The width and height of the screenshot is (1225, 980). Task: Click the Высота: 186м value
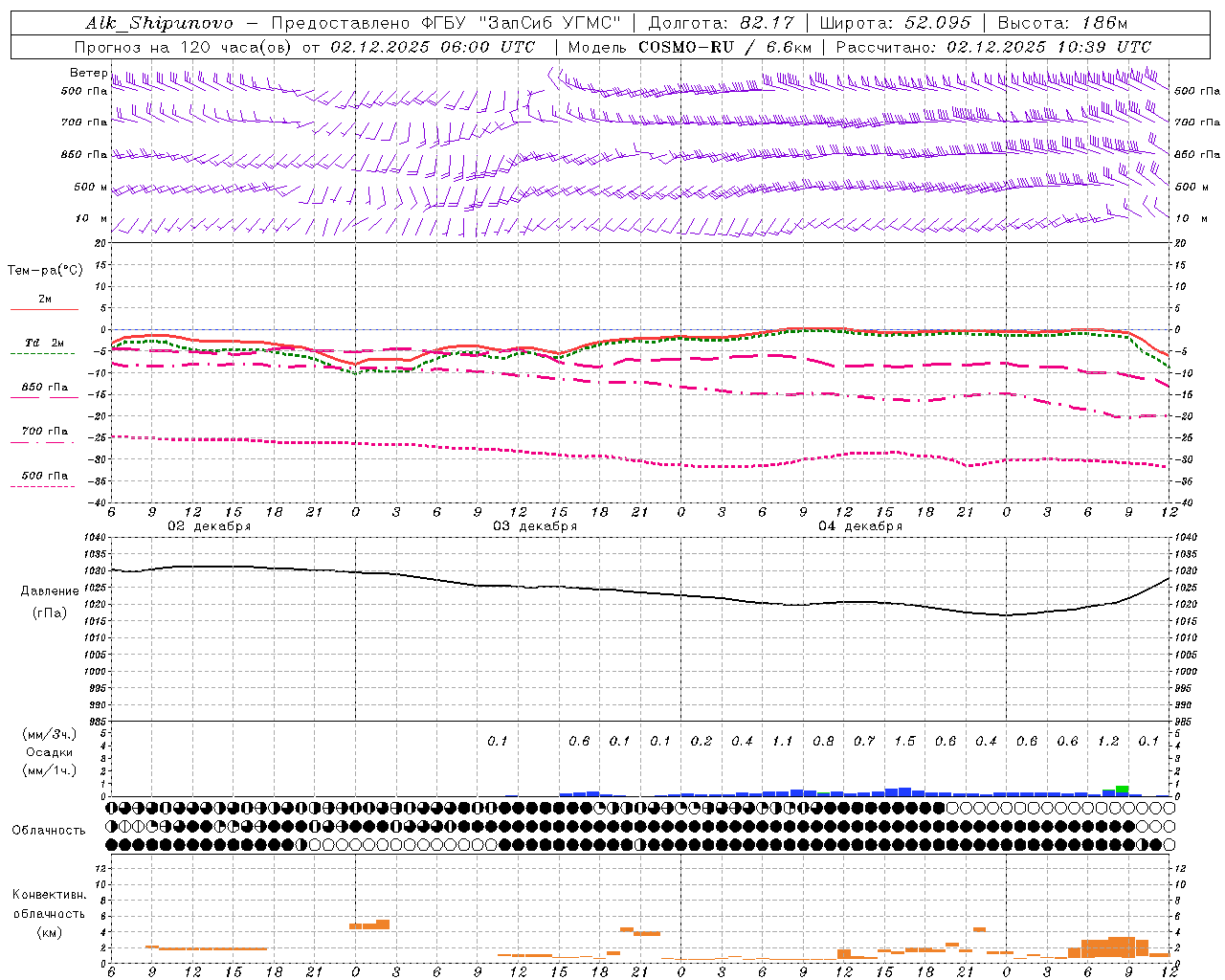[x=1062, y=23]
